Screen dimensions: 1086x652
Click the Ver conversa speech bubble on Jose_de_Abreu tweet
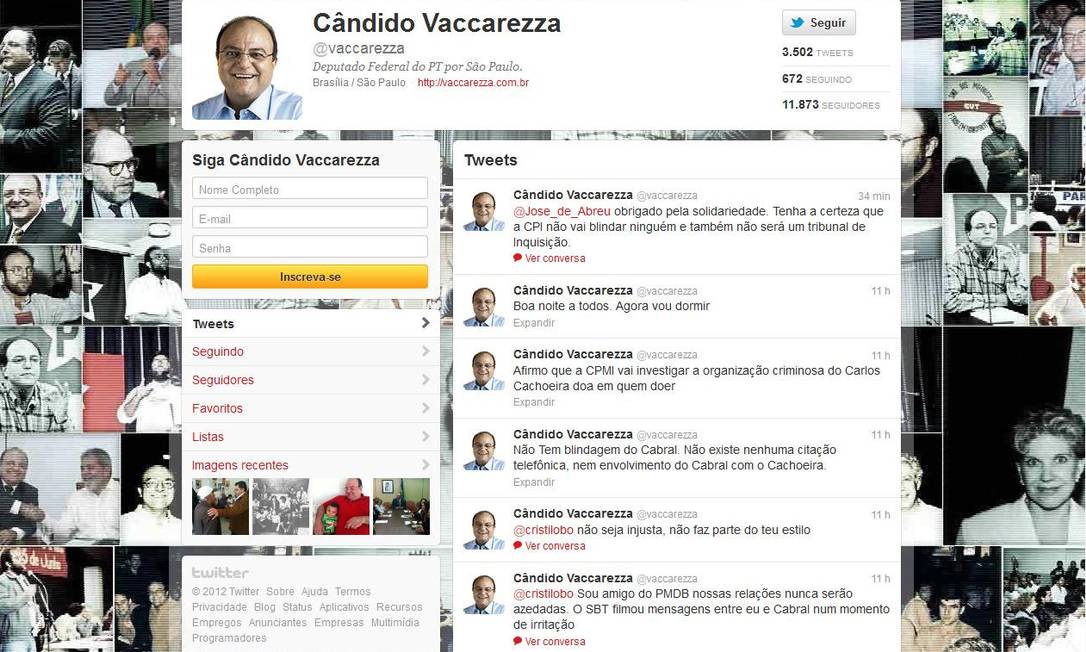(x=517, y=258)
